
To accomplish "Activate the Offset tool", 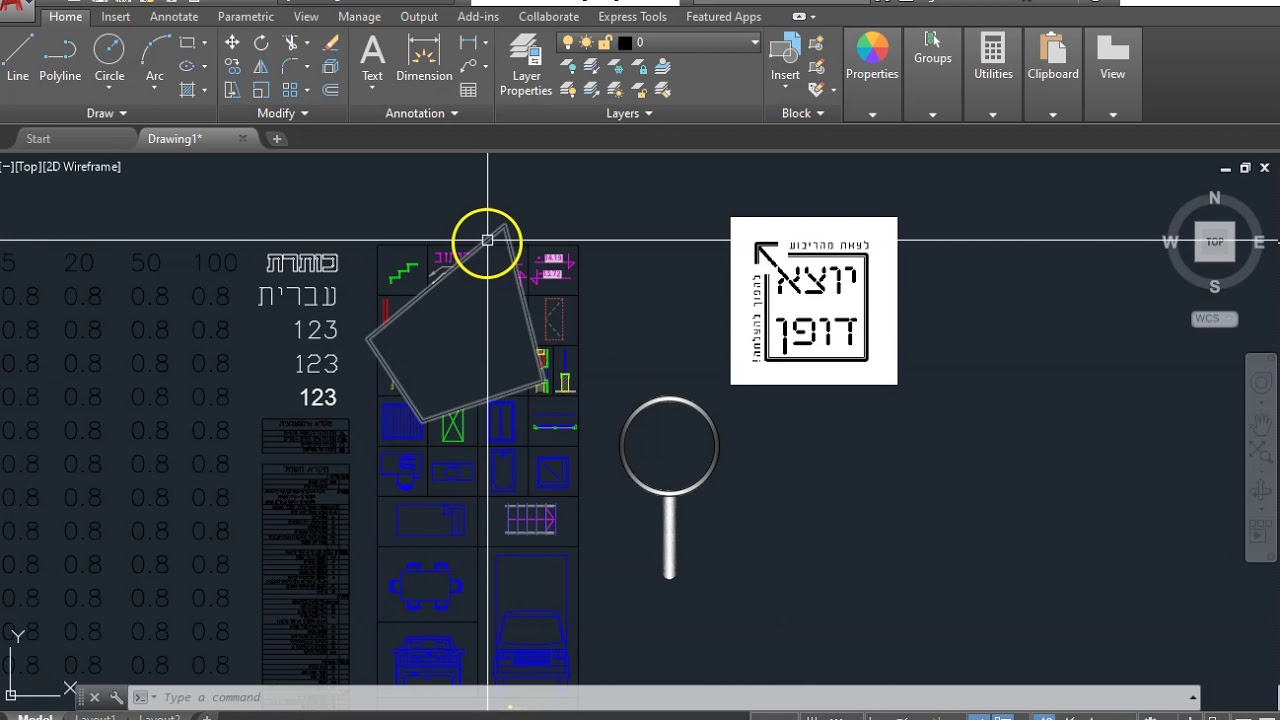I will pyautogui.click(x=331, y=90).
